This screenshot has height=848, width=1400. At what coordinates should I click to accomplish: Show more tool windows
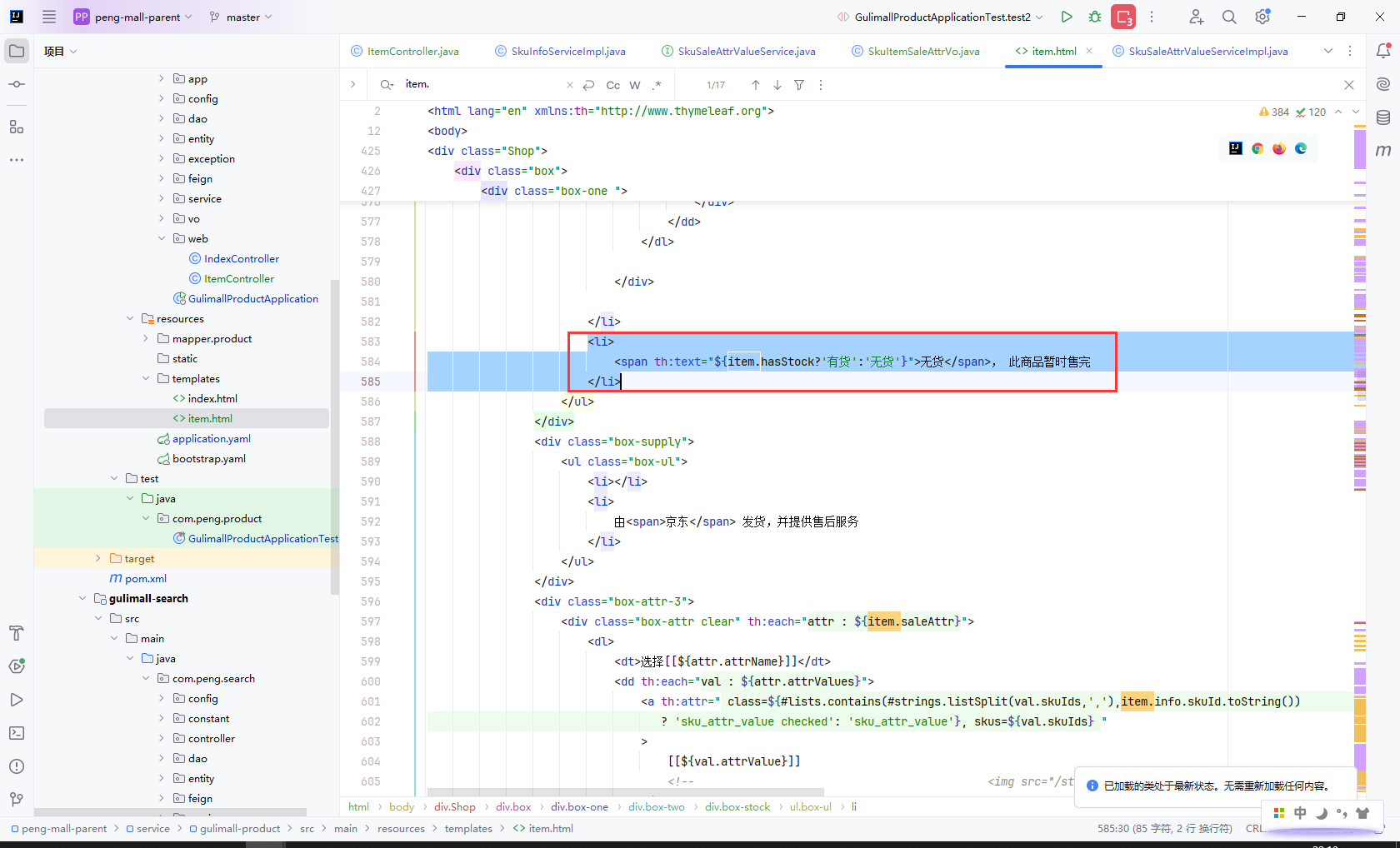pos(17,159)
